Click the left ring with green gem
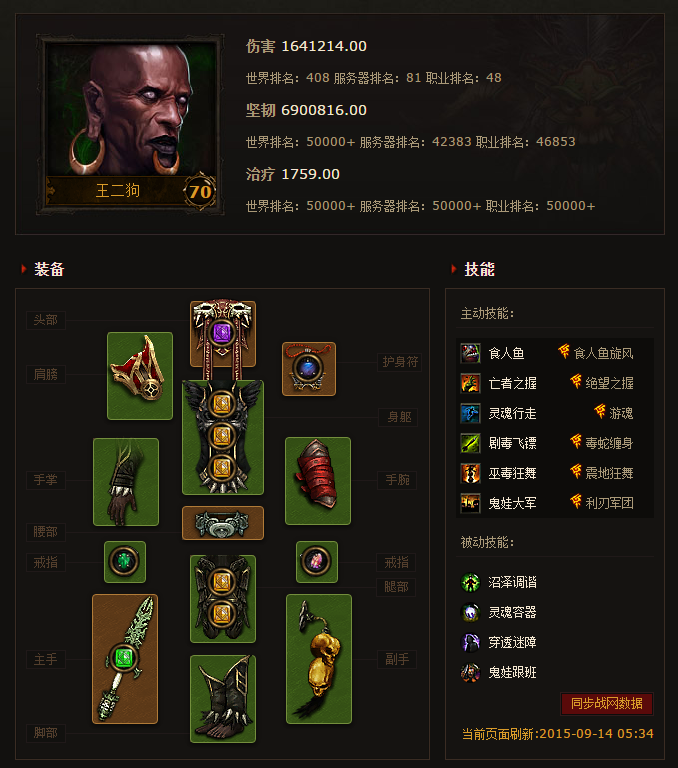This screenshot has width=678, height=768. [x=125, y=562]
